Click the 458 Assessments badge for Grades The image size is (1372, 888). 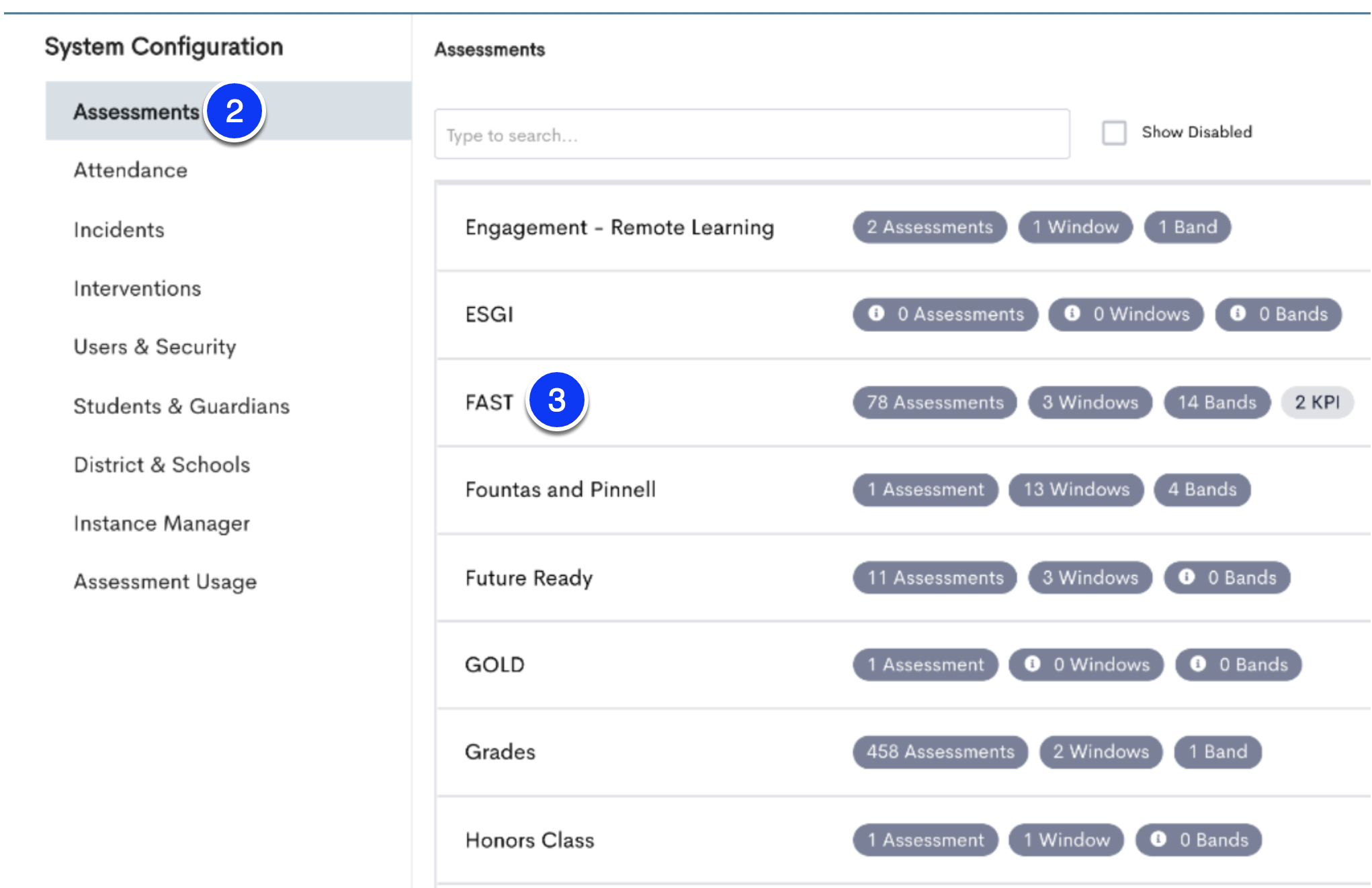[x=940, y=752]
